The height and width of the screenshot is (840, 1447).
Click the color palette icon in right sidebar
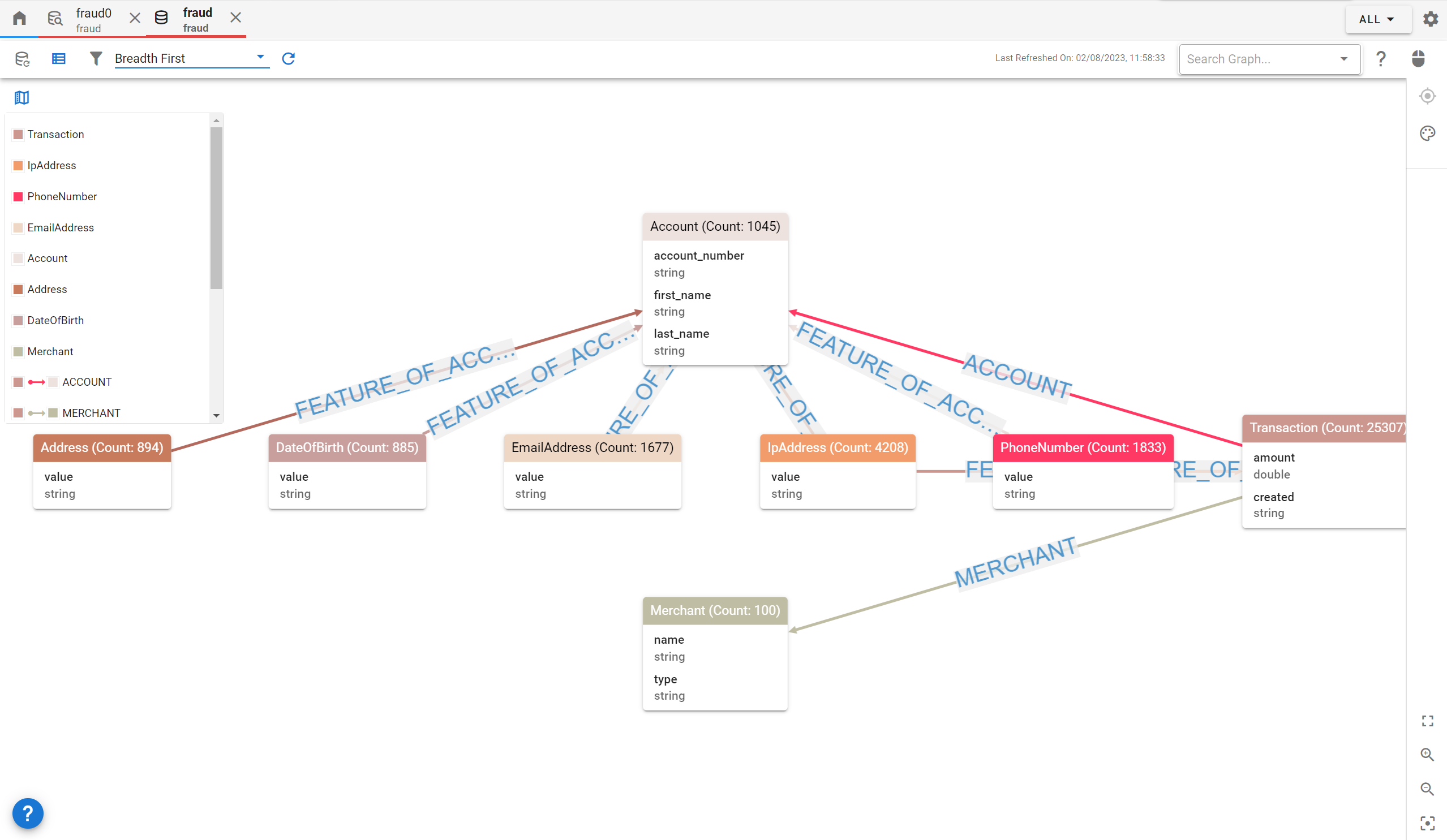click(x=1428, y=133)
